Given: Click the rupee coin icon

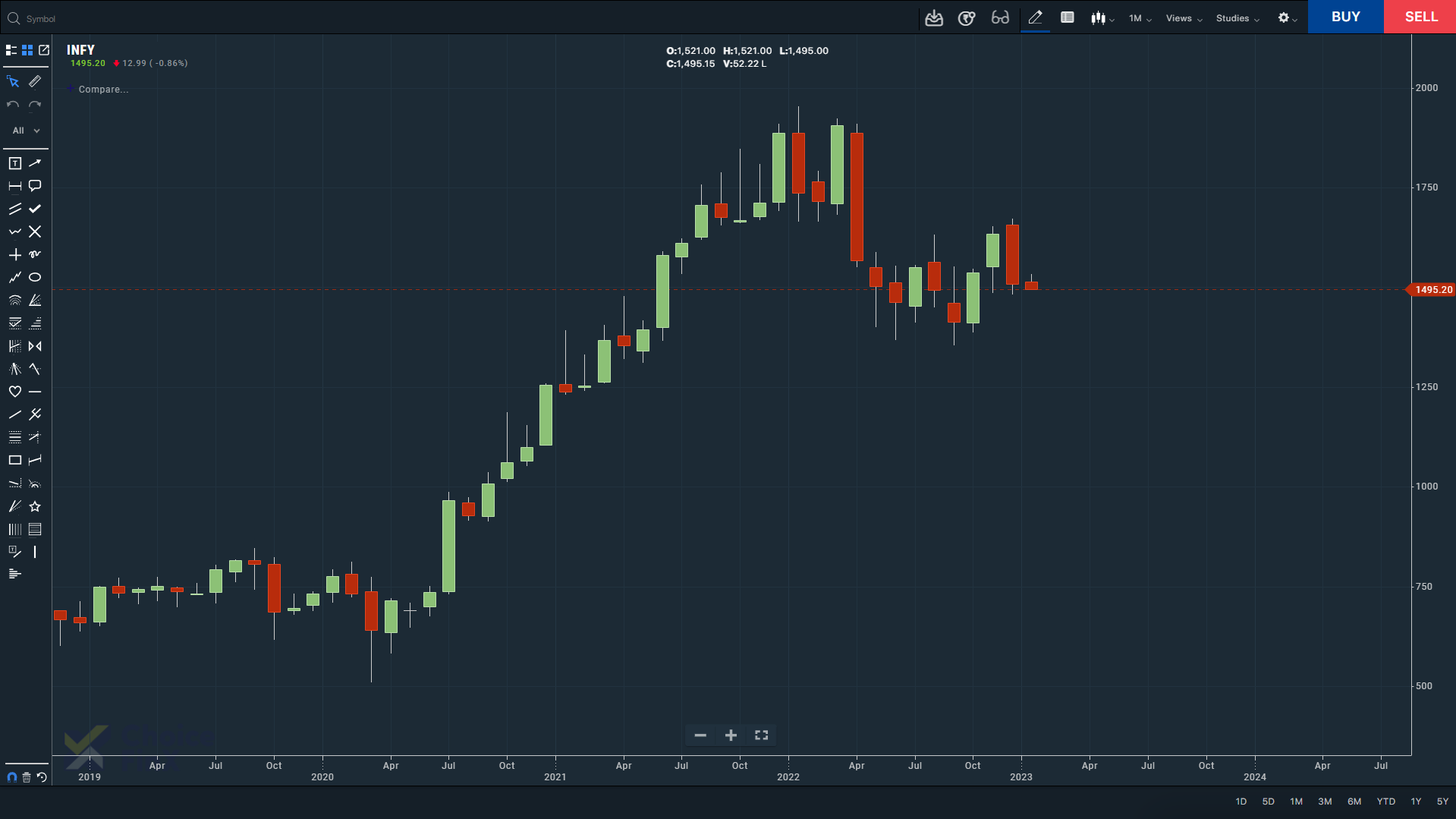Looking at the screenshot, I should (967, 17).
